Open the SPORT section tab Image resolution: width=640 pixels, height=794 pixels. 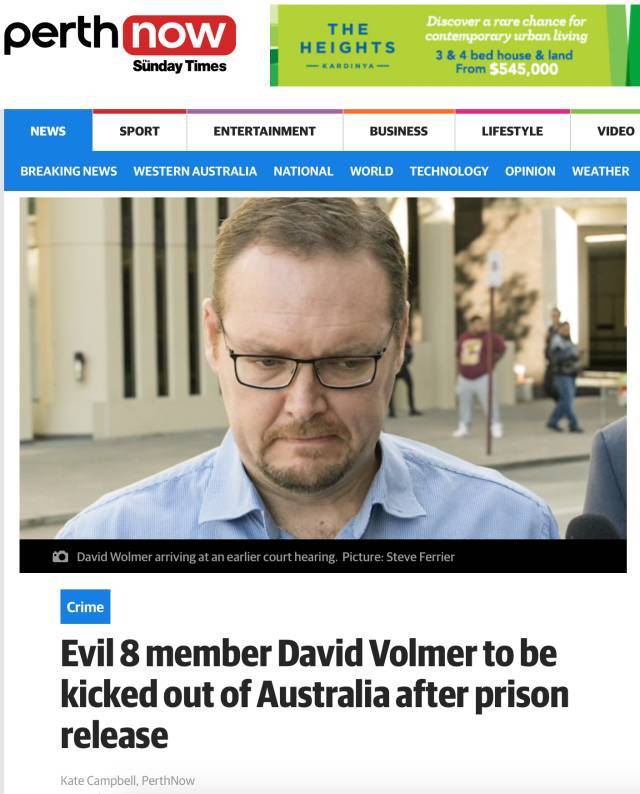(x=139, y=131)
